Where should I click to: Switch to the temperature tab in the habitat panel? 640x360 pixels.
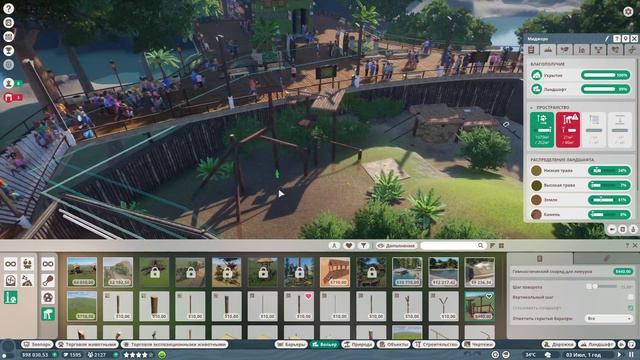point(582,50)
